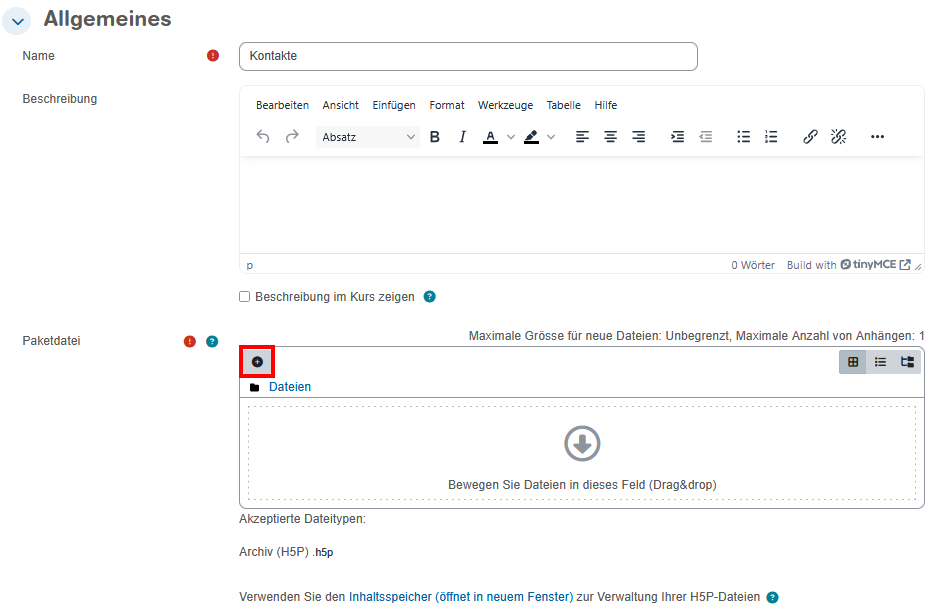934x608 pixels.
Task: Remove link with unlink icon
Action: click(838, 137)
